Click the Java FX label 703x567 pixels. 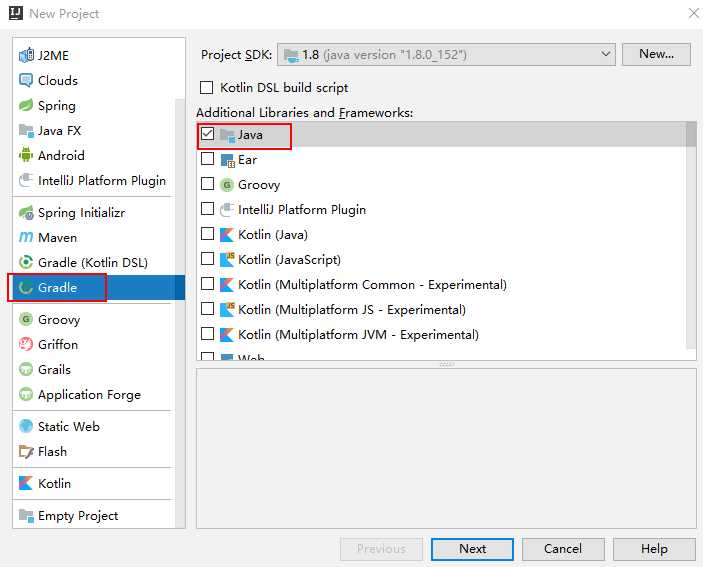click(59, 130)
